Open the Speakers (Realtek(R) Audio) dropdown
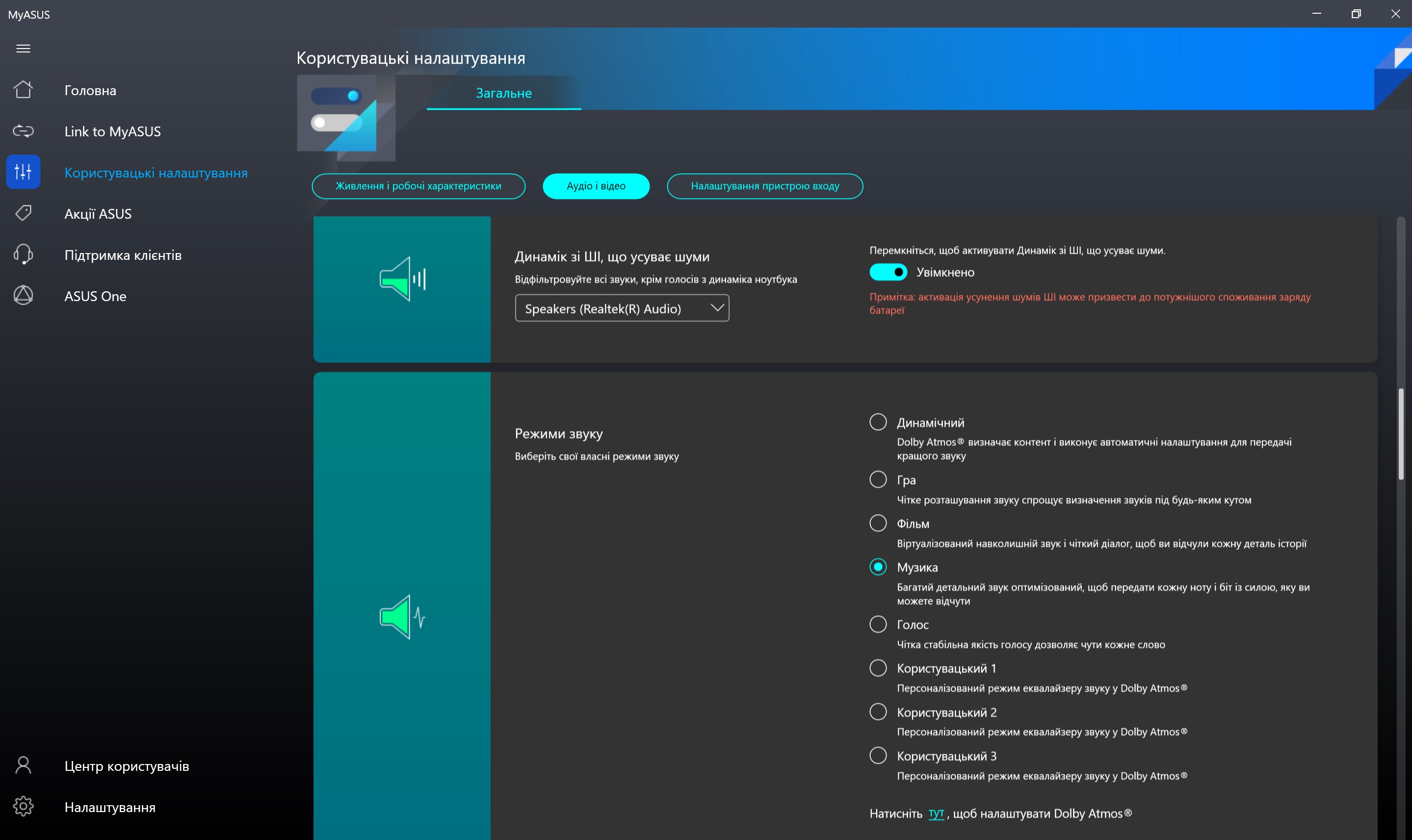The image size is (1412, 840). 622,308
